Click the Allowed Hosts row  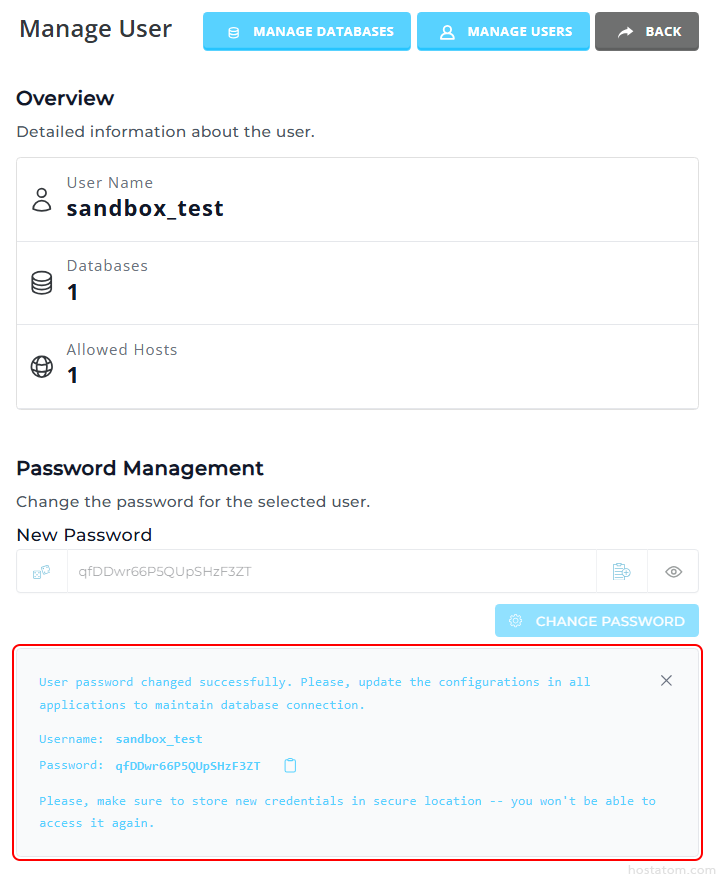tap(357, 366)
